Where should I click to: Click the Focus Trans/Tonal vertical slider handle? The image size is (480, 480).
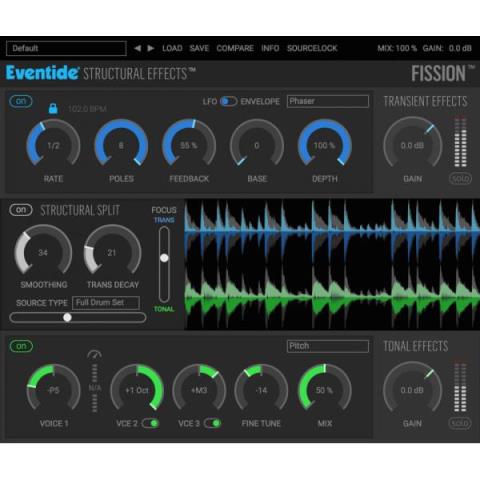point(164,258)
